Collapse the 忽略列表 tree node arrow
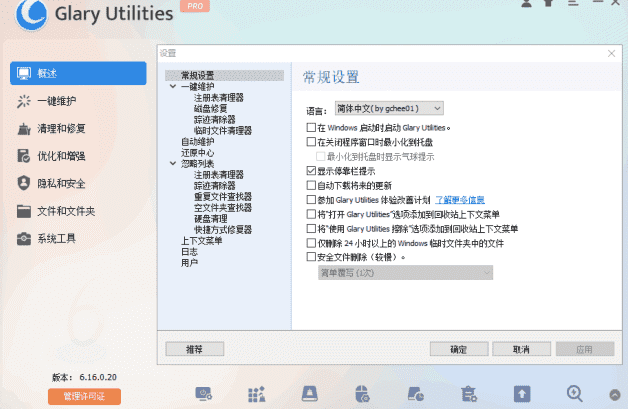Viewport: 628px width, 409px height. click(x=173, y=163)
